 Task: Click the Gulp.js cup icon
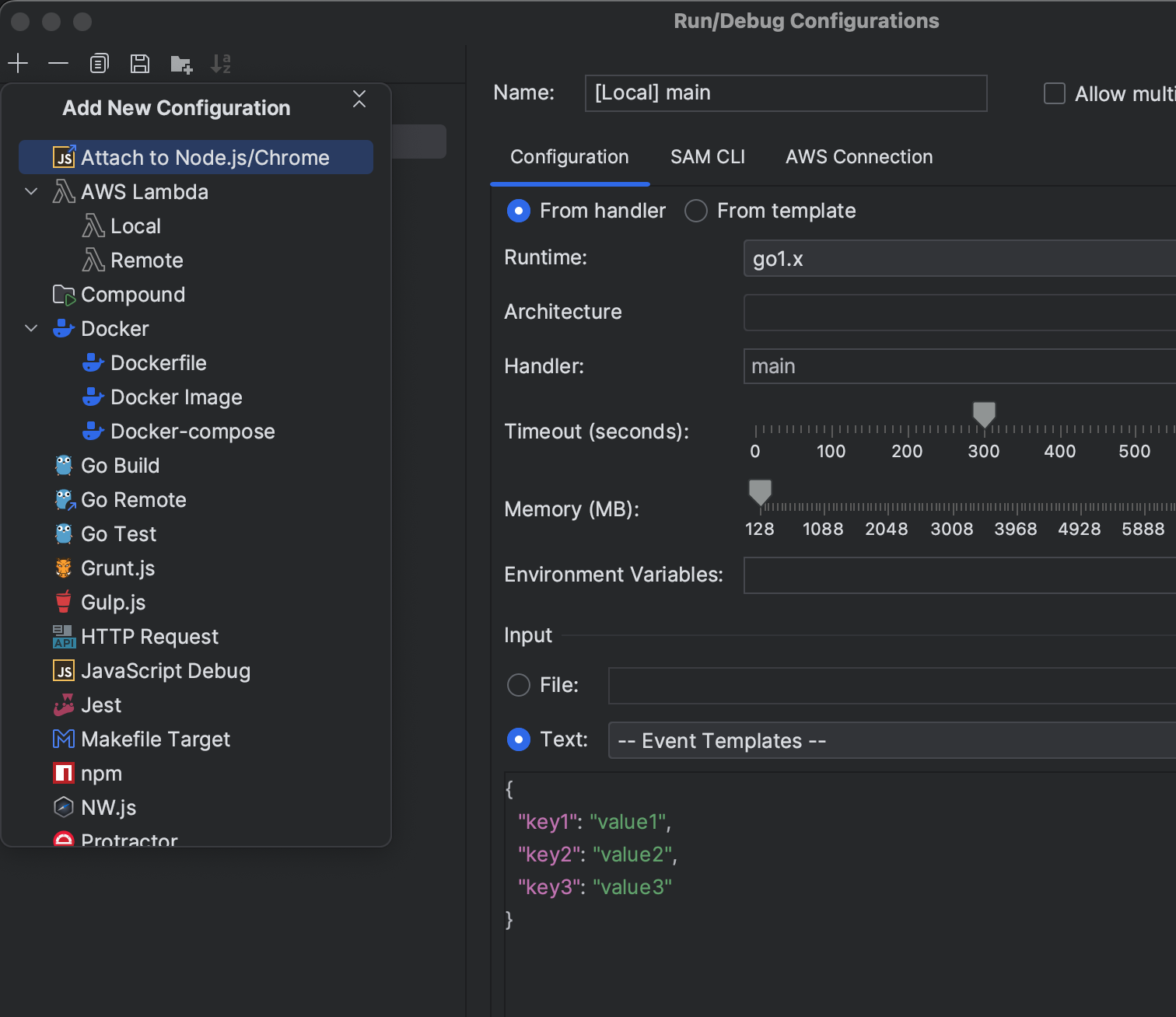[x=64, y=602]
